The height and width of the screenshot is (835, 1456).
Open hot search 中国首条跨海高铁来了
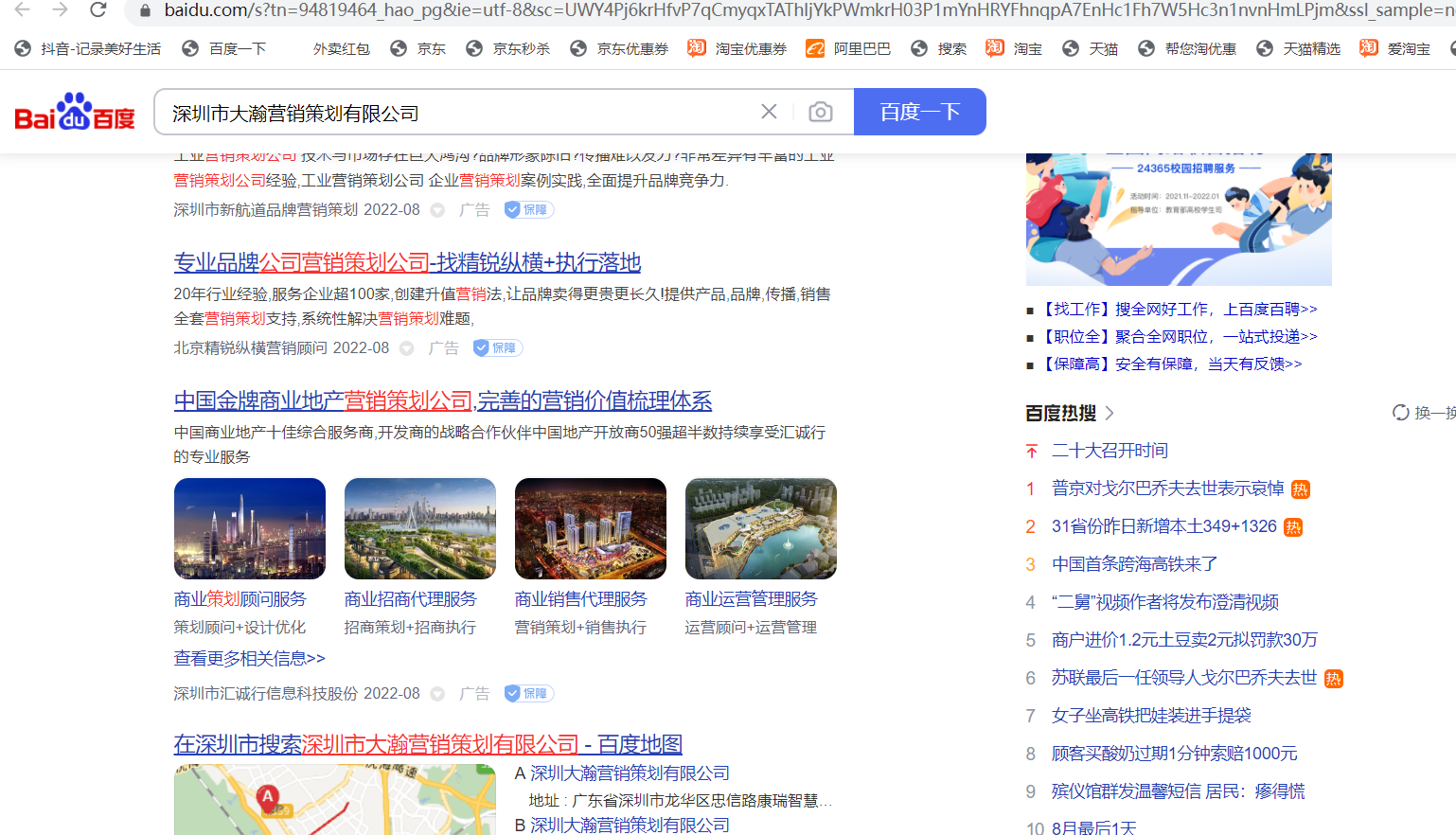coord(1134,564)
